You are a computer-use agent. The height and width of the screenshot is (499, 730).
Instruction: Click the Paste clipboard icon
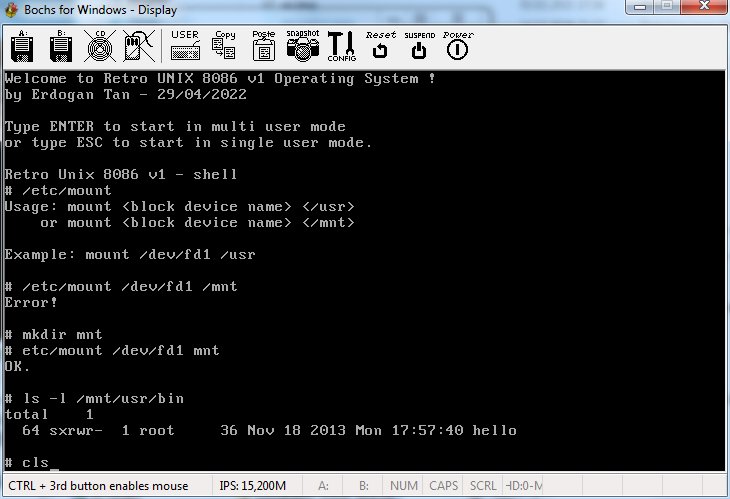[264, 45]
